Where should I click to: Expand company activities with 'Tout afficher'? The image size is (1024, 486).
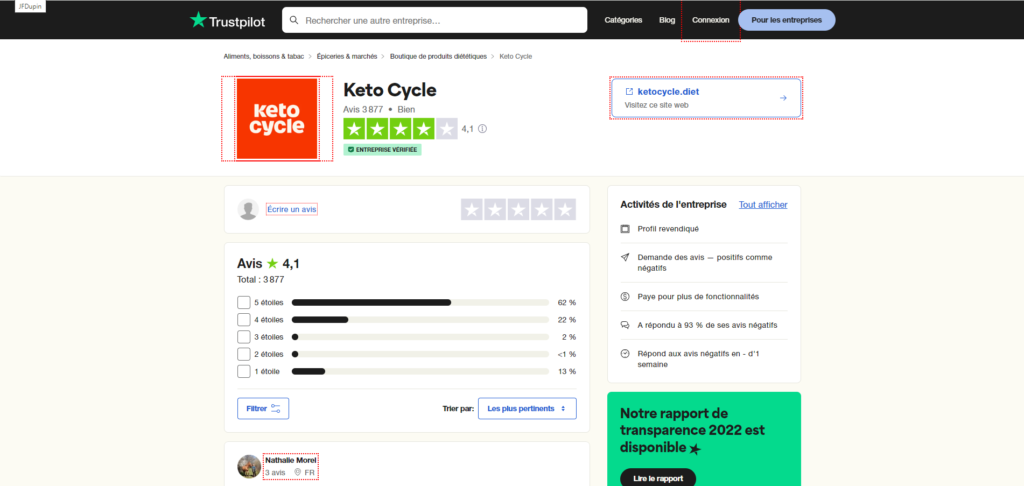coord(763,204)
